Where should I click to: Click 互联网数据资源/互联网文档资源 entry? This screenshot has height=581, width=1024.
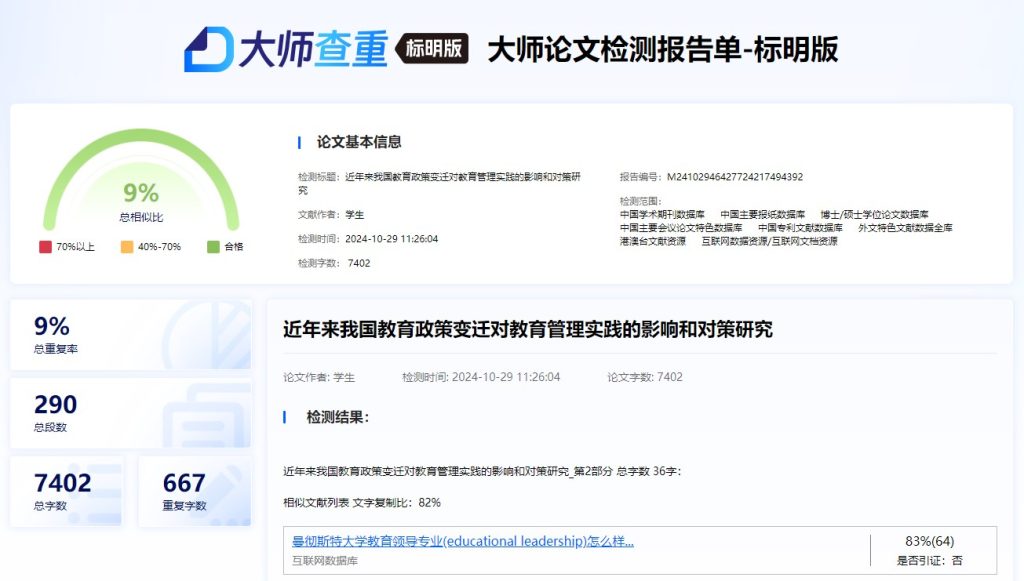[769, 242]
